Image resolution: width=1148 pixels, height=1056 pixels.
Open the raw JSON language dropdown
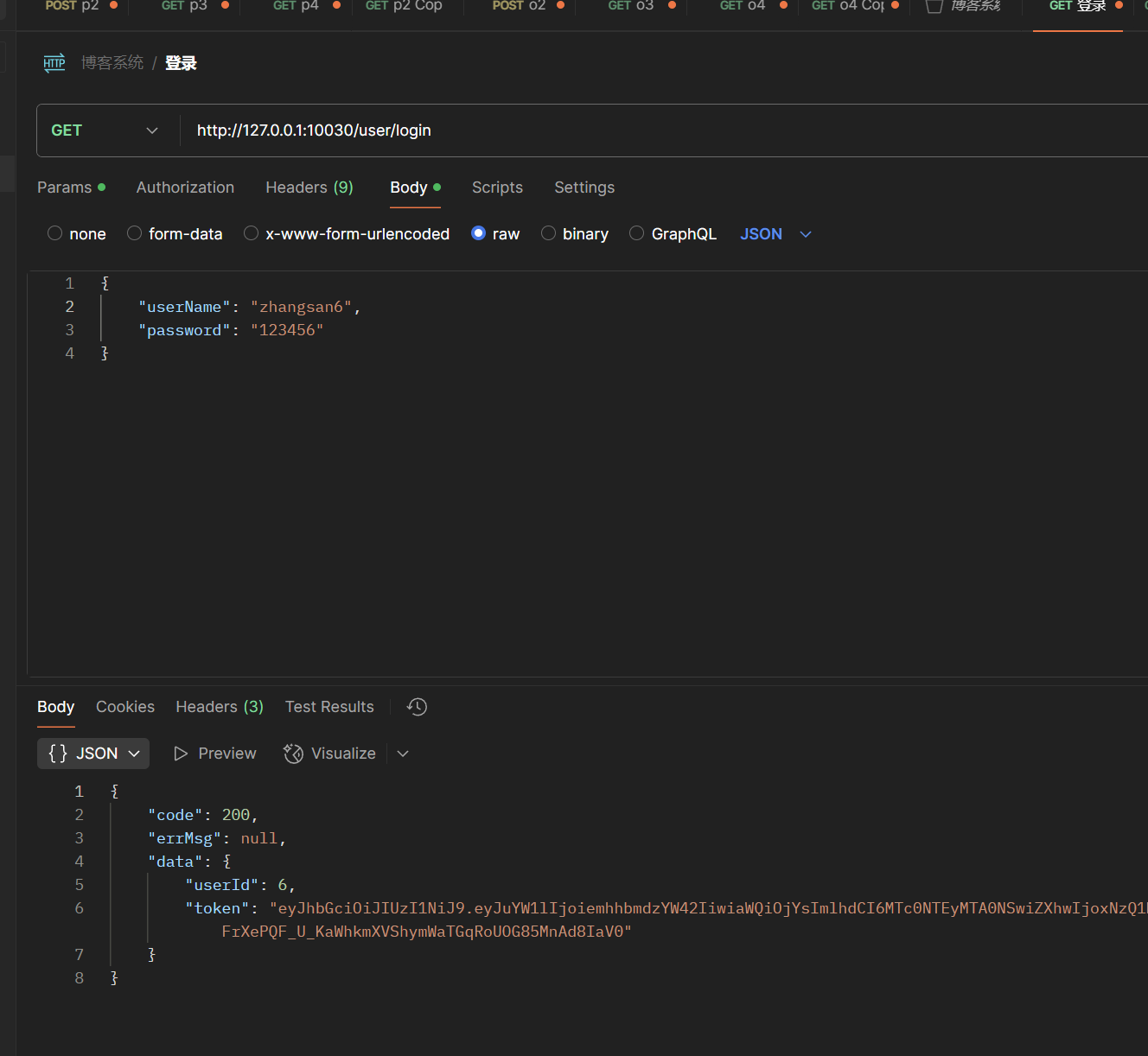775,234
